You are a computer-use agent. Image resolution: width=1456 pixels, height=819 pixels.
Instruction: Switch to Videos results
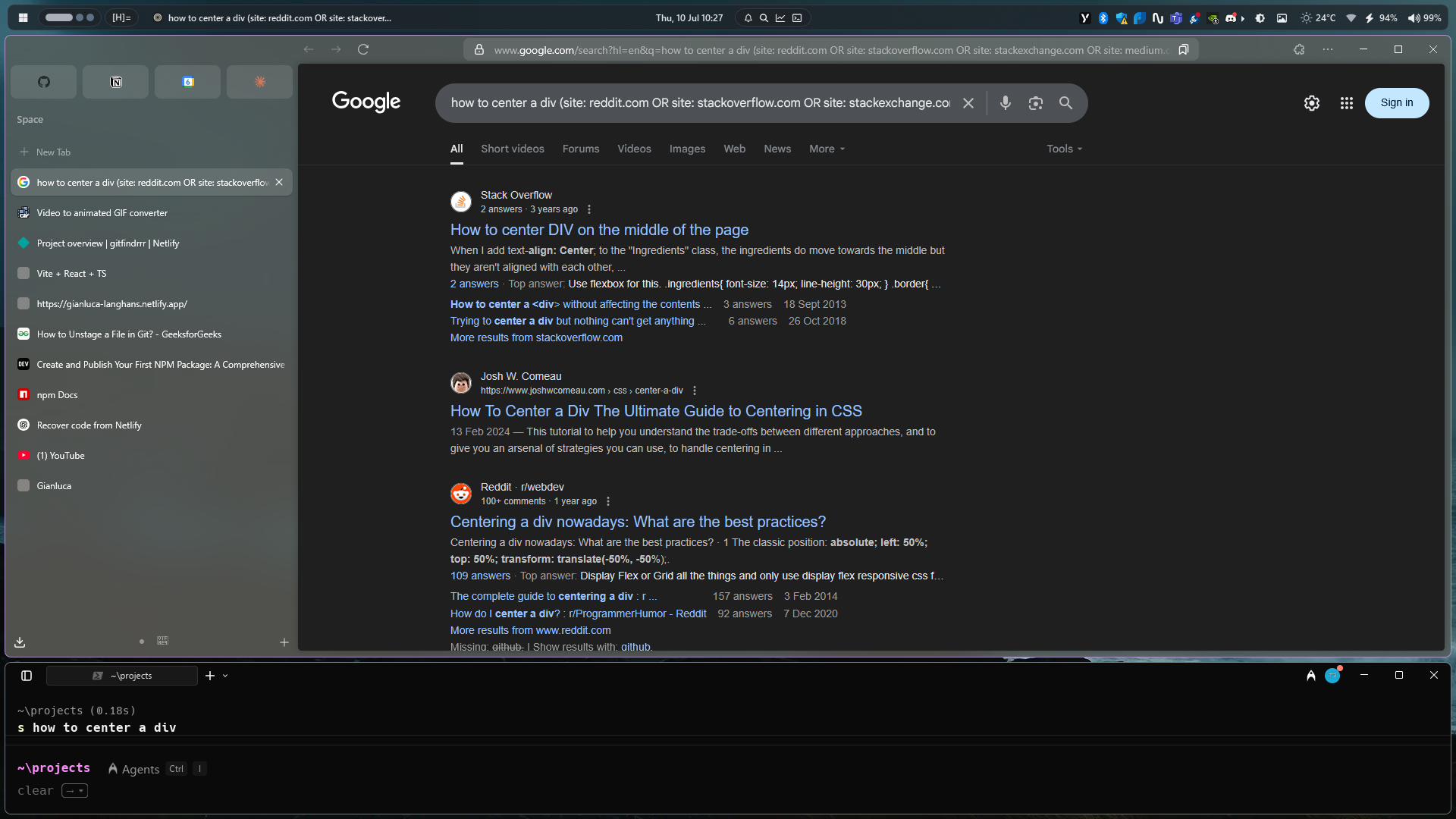[634, 149]
